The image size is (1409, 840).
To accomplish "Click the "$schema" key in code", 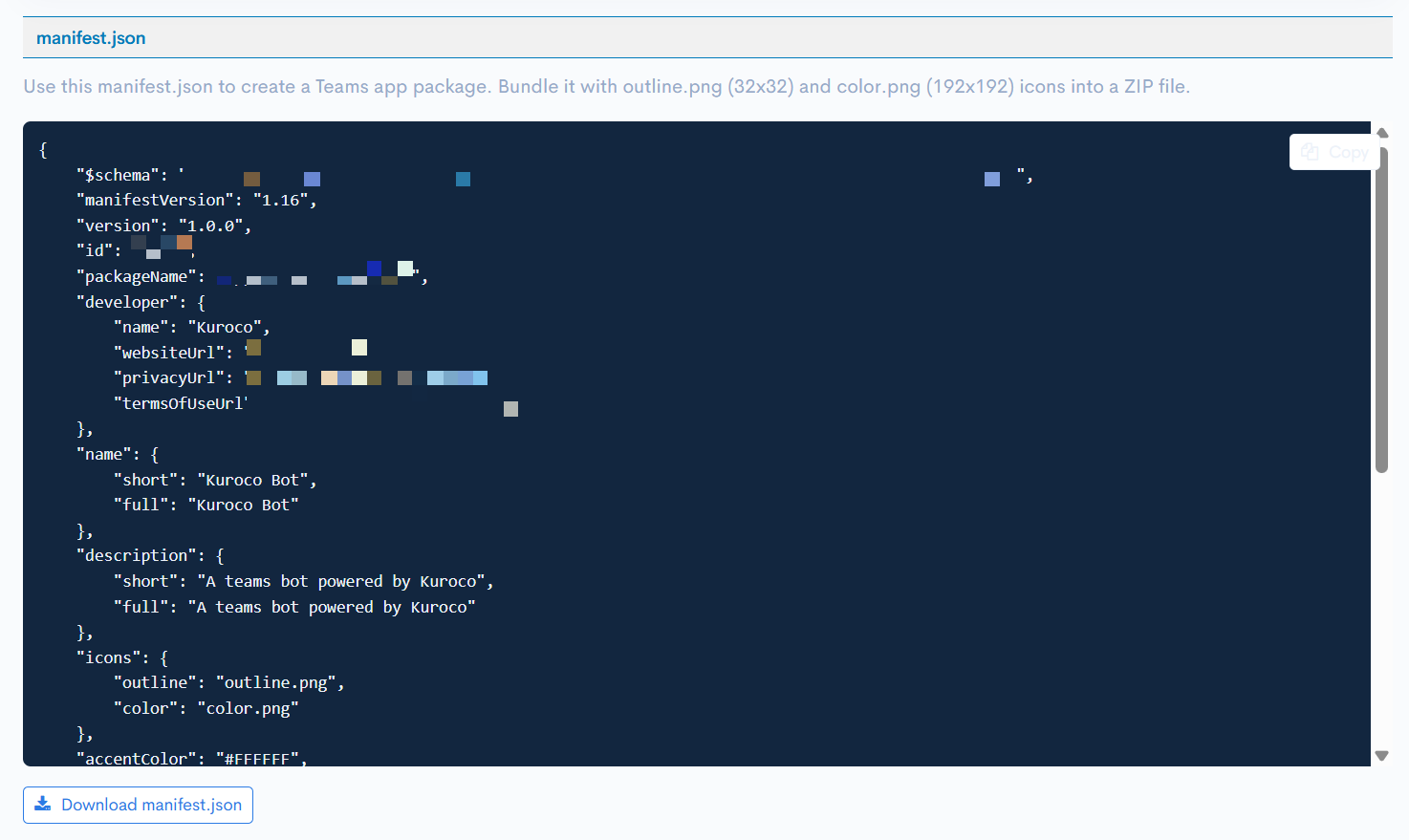I will [118, 175].
